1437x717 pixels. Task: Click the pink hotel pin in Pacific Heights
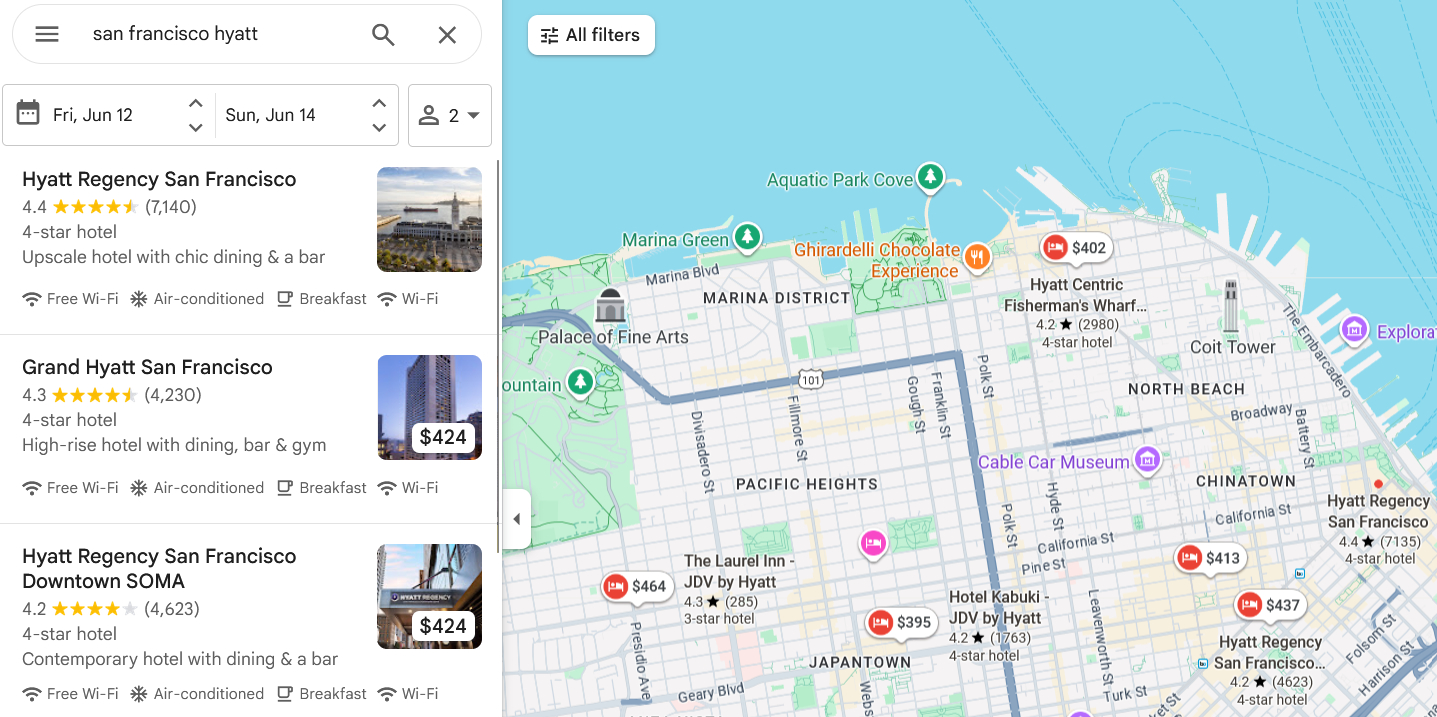873,543
